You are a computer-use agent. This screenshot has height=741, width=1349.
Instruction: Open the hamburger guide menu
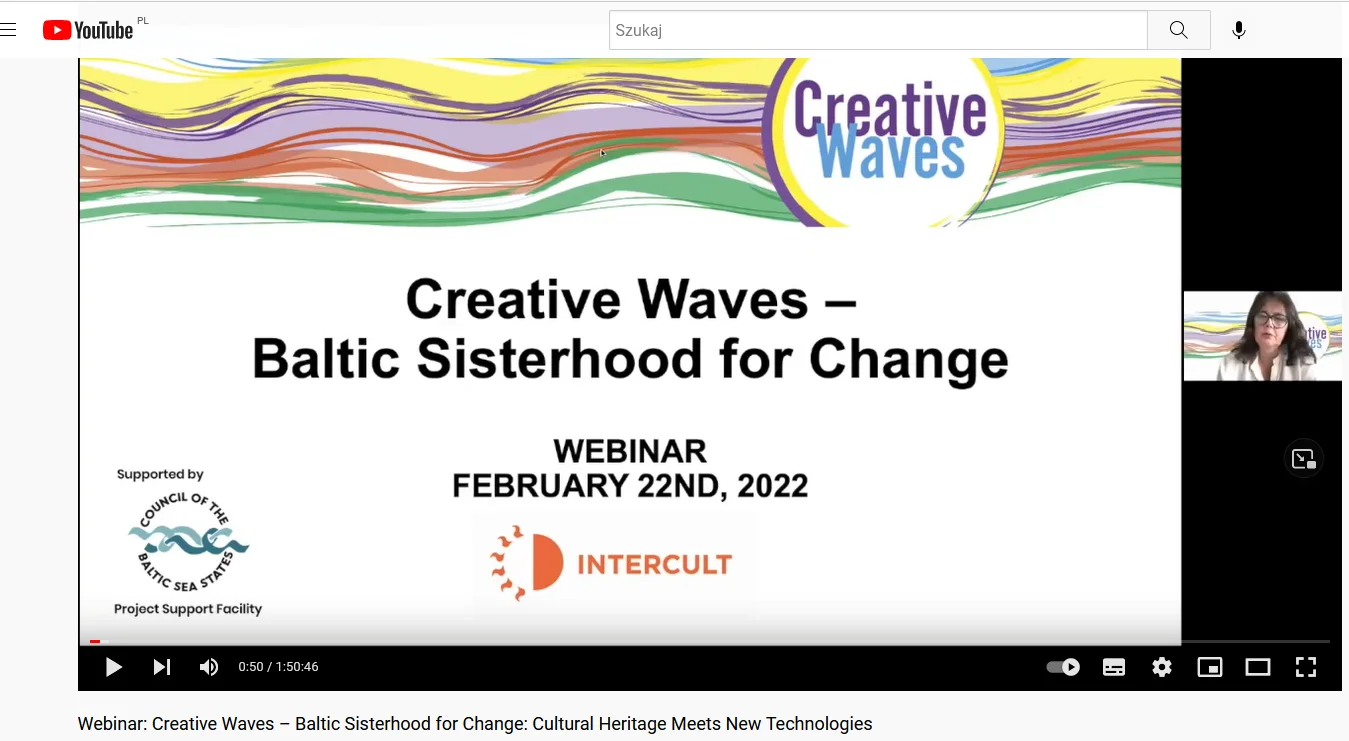[x=8, y=30]
